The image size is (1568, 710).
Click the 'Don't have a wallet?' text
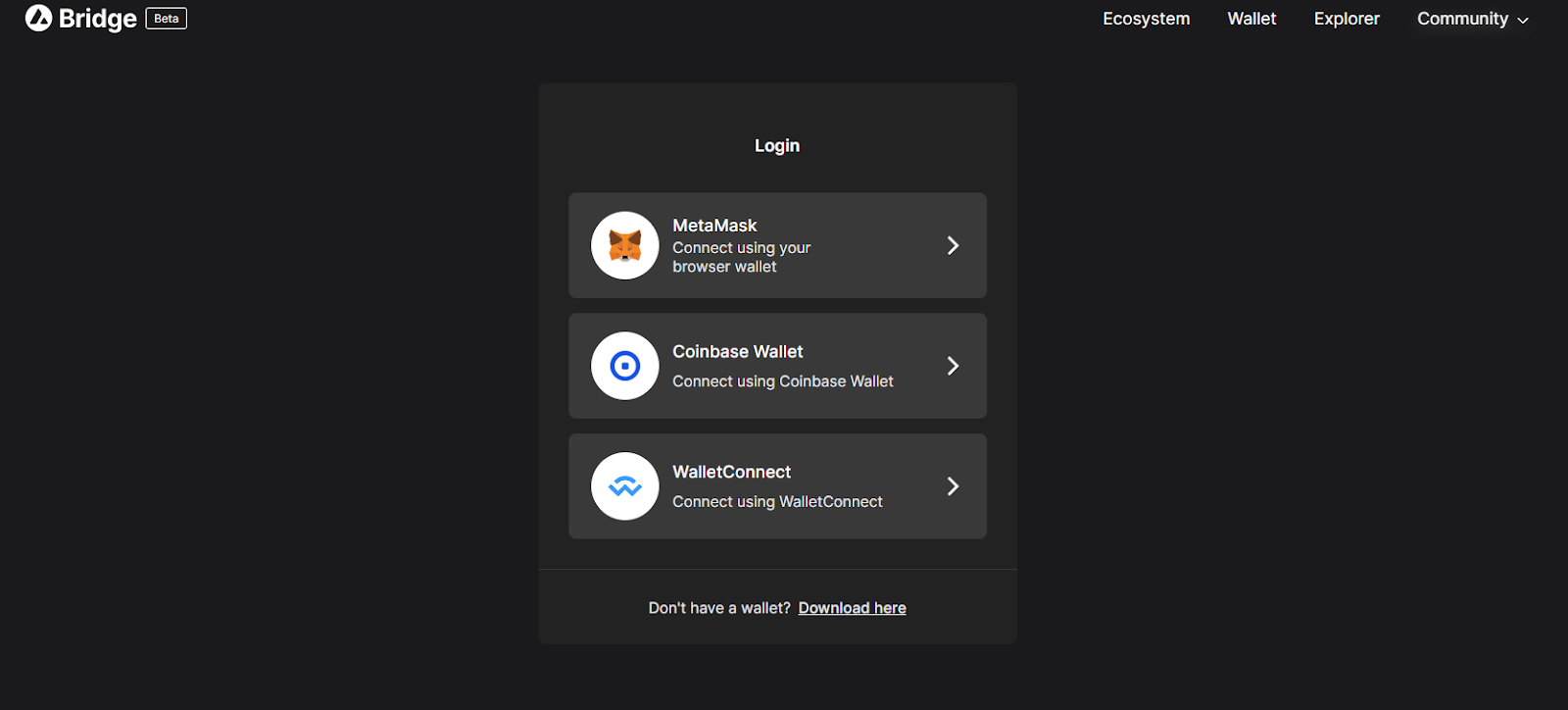(x=719, y=608)
